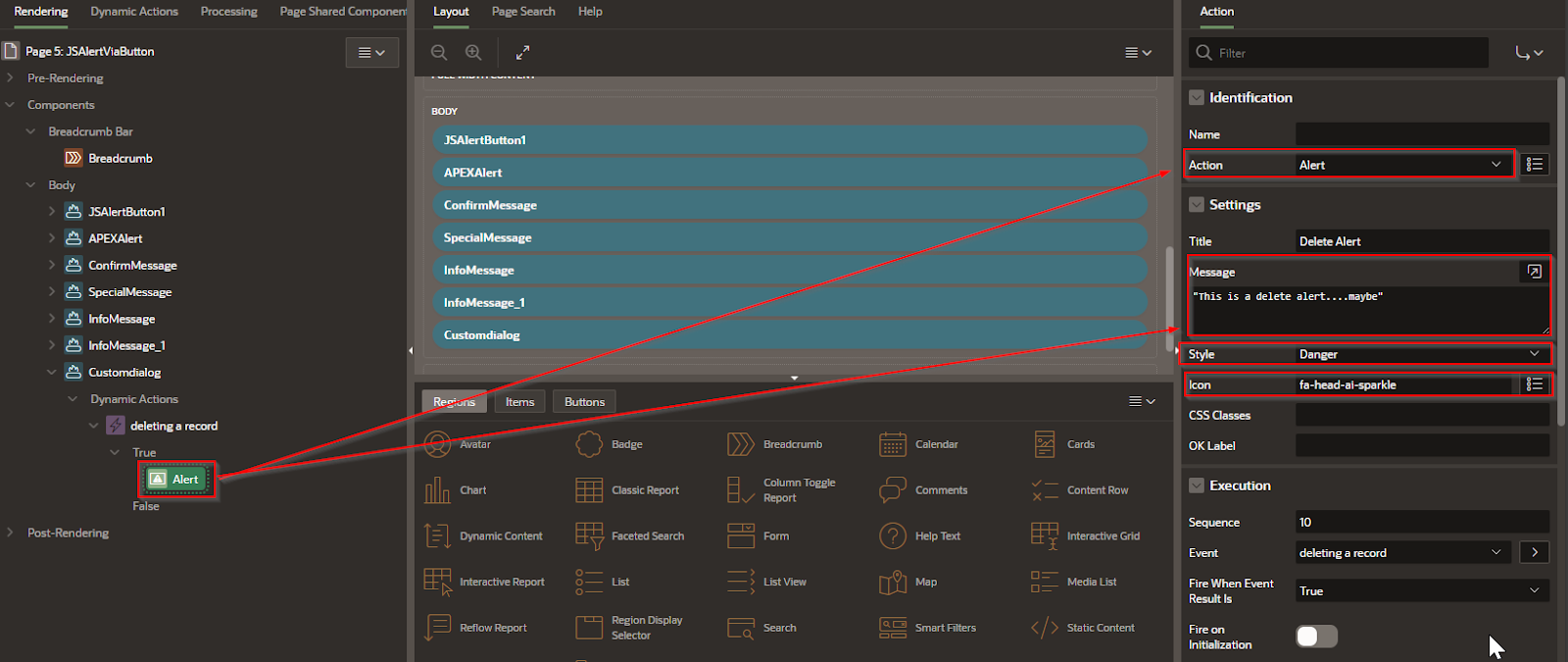The width and height of the screenshot is (1568, 662).
Task: Open the Icon picker list button
Action: click(x=1535, y=384)
